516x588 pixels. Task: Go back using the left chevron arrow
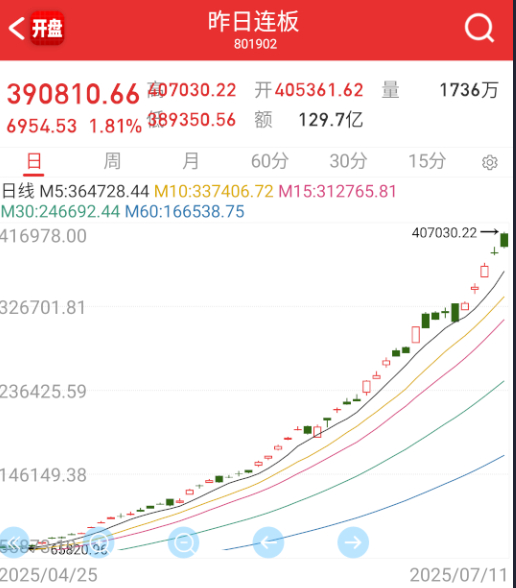point(17,28)
